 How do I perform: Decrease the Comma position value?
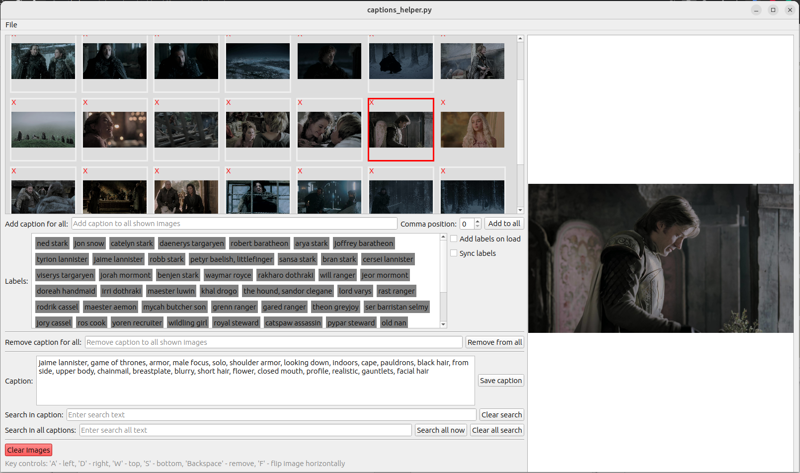click(478, 226)
